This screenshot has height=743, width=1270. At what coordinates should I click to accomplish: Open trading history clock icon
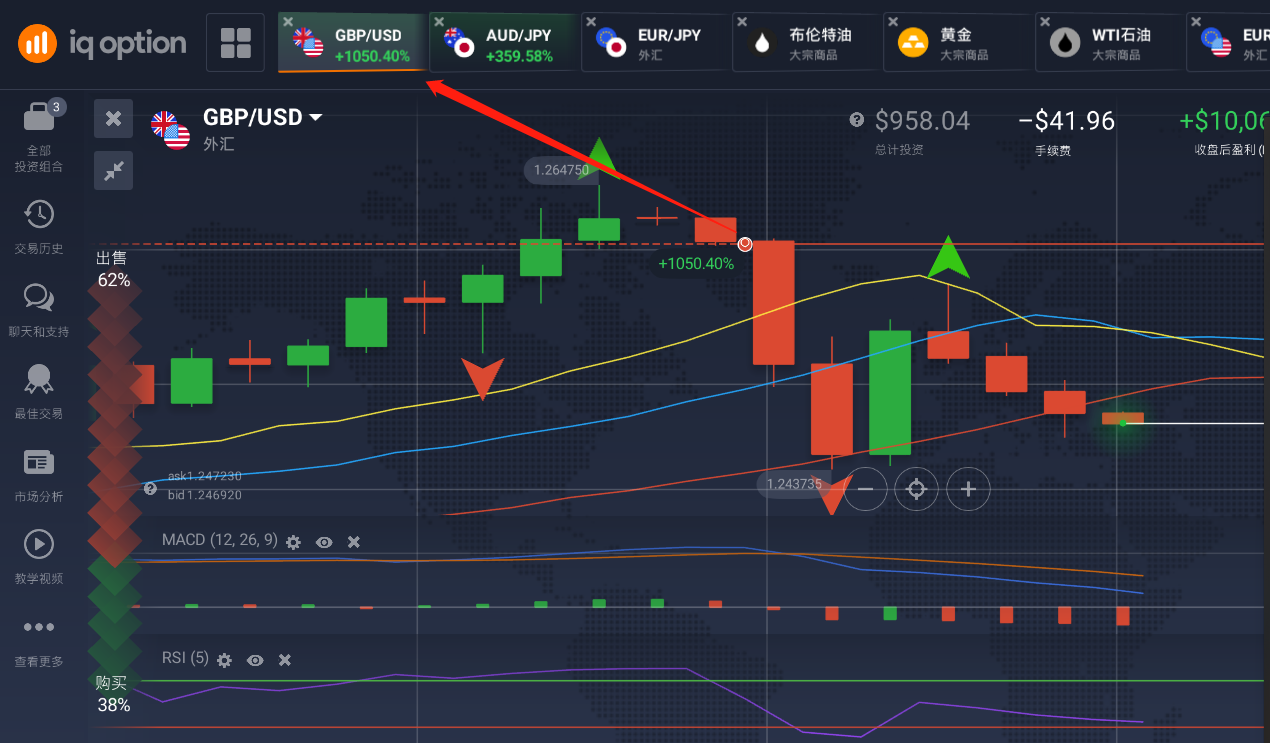[x=39, y=214]
